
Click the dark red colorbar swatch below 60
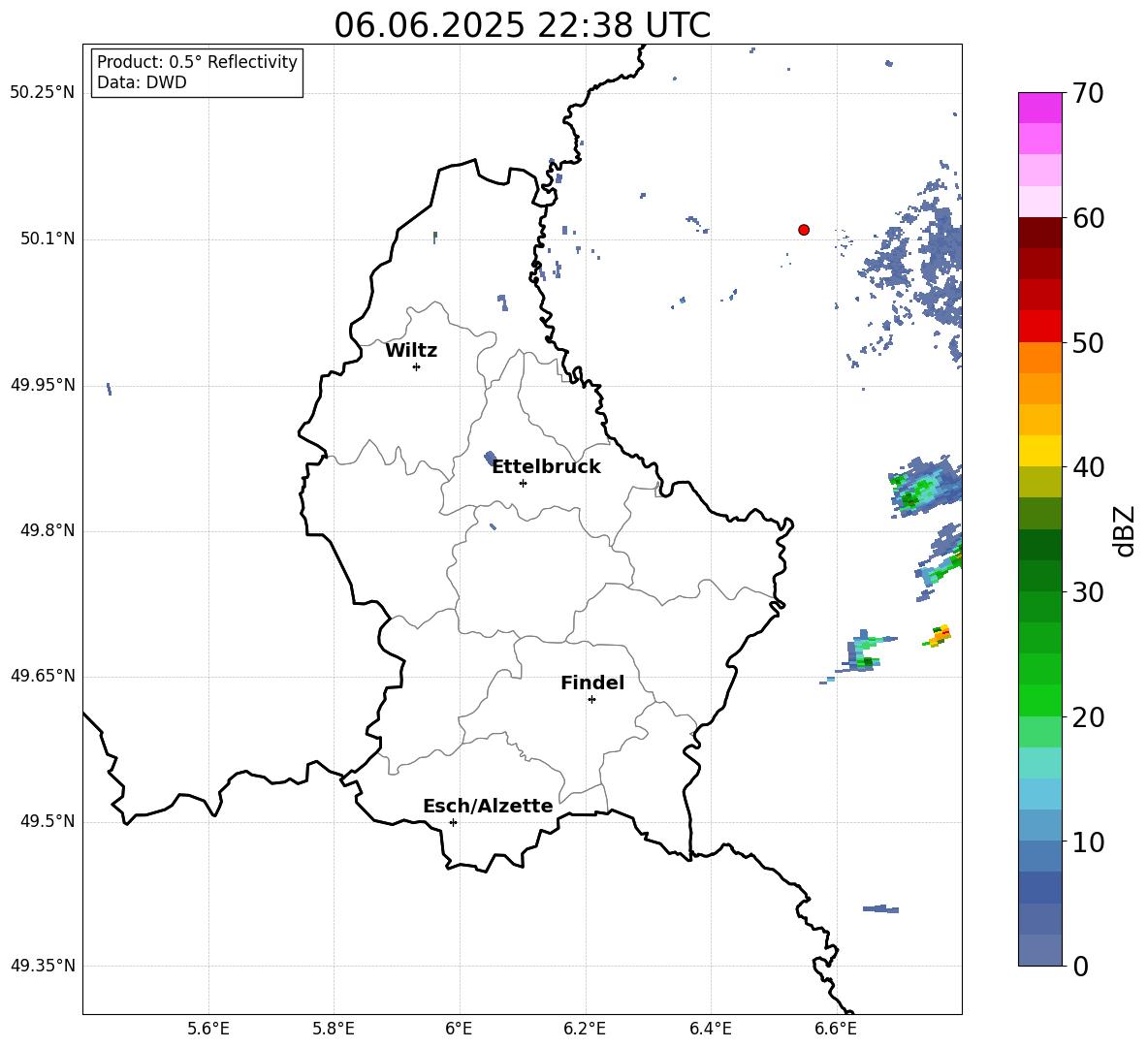click(x=1039, y=233)
